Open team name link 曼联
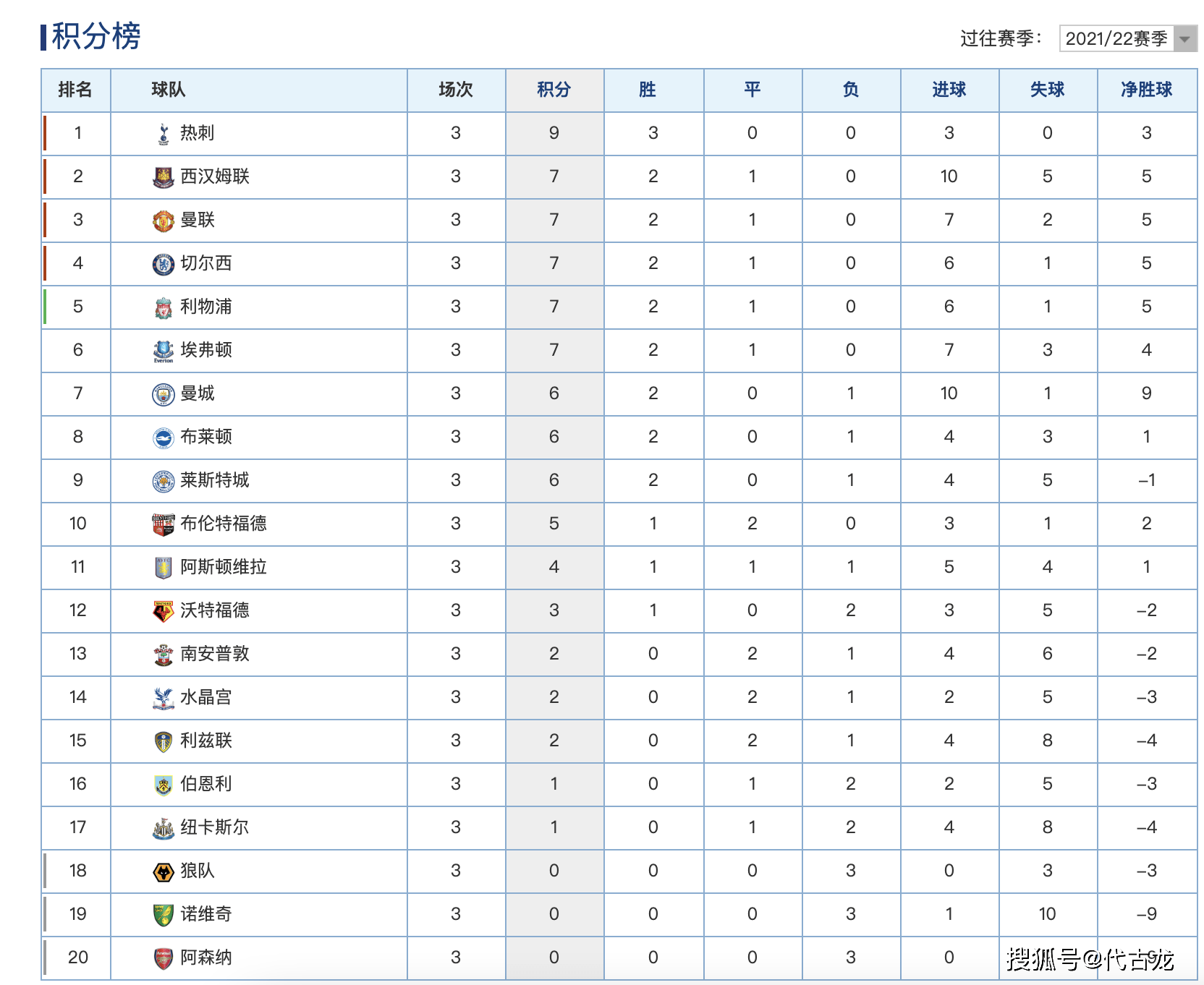1204x985 pixels. [198, 220]
